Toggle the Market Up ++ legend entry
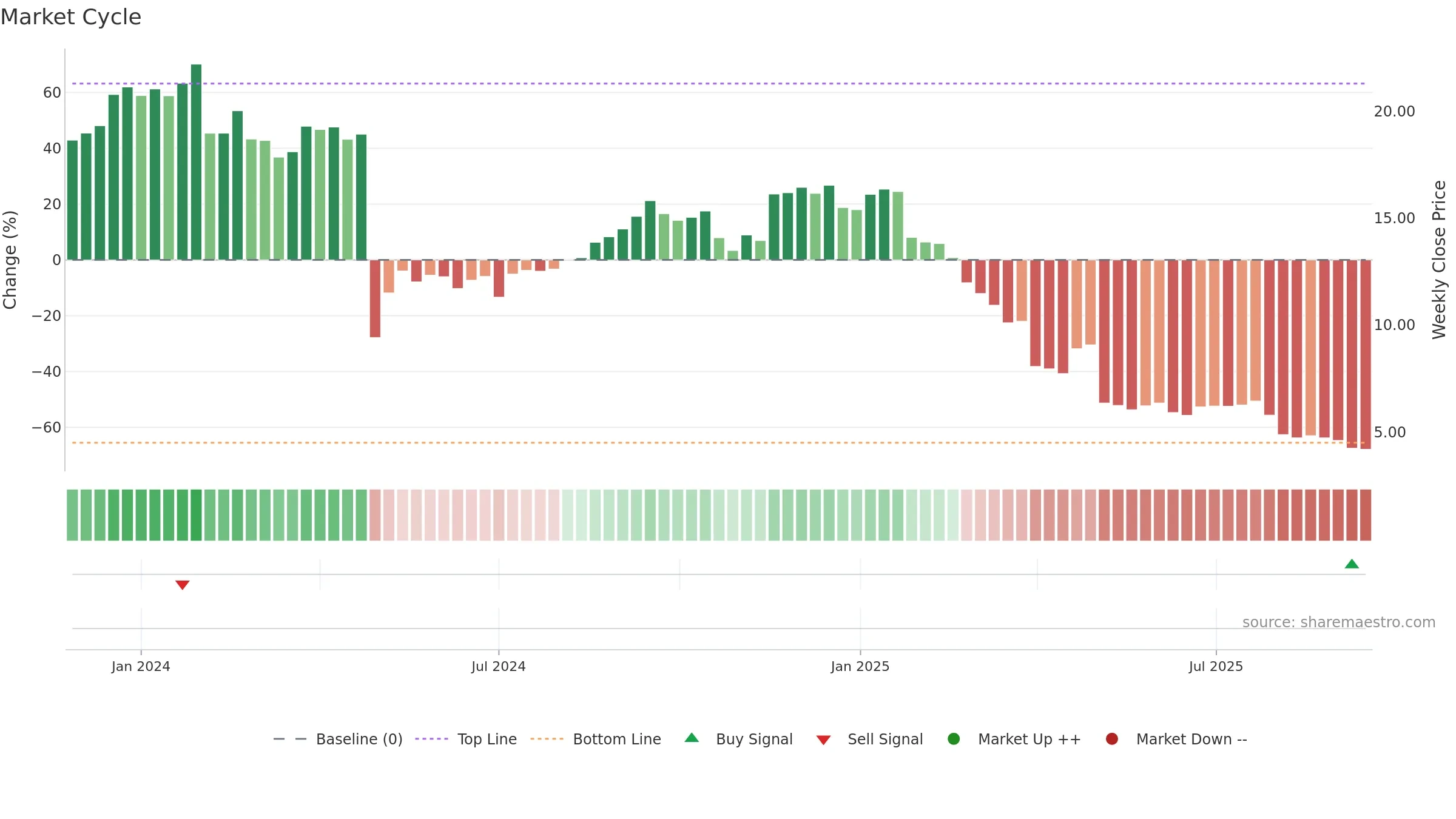This screenshot has width=1456, height=819. 1014,739
